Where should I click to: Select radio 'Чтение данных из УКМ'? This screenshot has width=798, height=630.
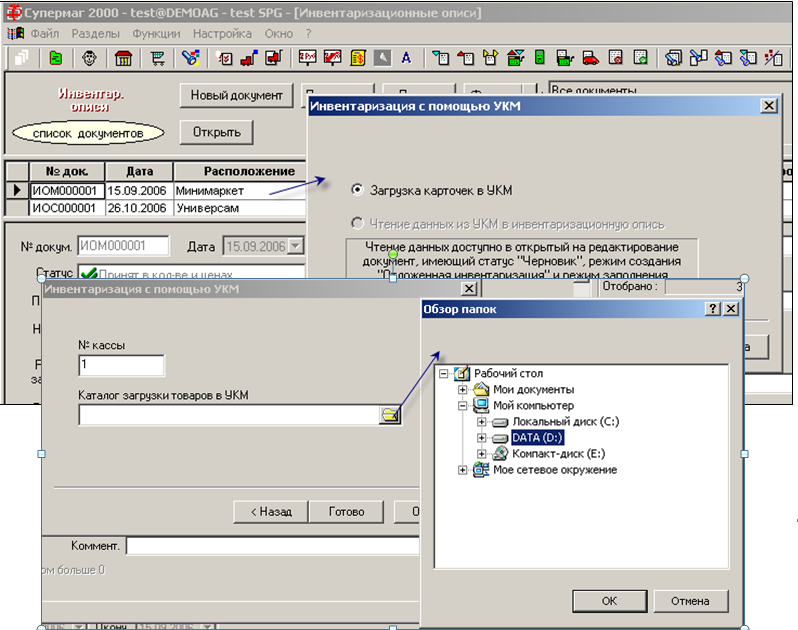pos(357,223)
